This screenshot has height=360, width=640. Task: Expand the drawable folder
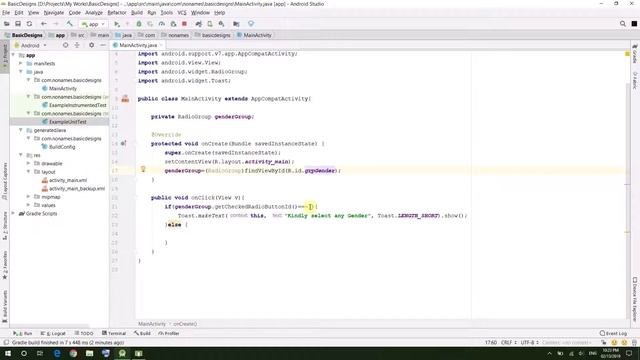pyautogui.click(x=29, y=163)
